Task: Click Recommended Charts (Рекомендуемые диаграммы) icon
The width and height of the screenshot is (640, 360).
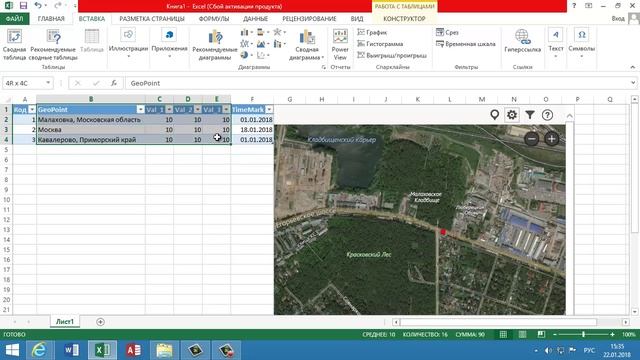Action: (x=215, y=45)
